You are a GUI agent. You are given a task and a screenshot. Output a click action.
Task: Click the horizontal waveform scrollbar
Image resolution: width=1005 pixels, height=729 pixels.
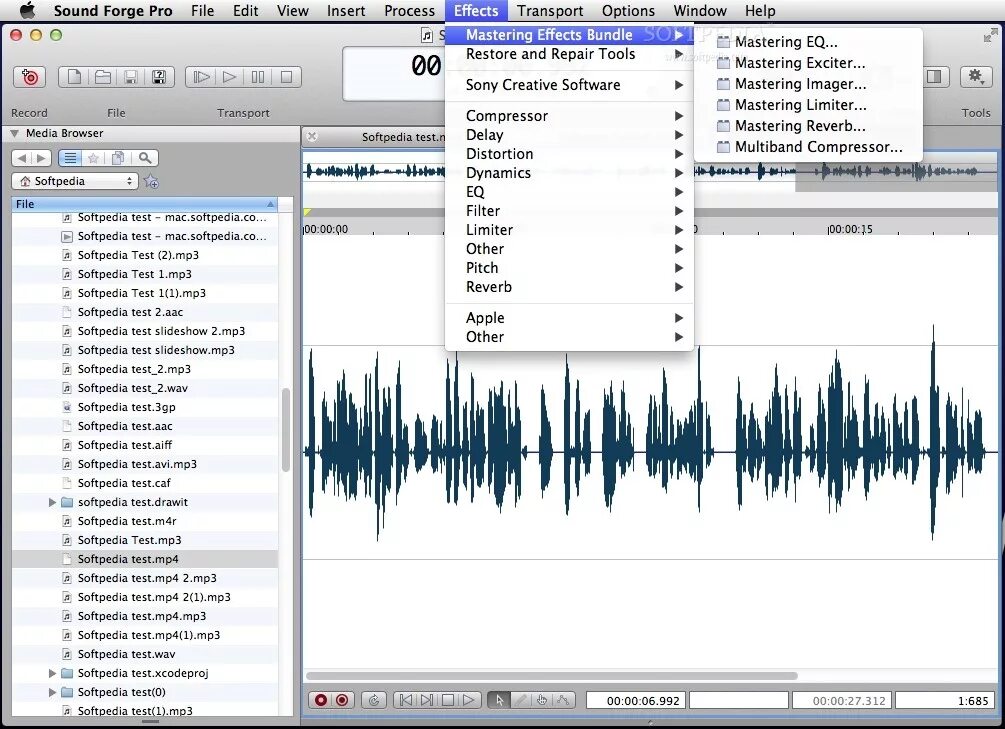(x=552, y=676)
